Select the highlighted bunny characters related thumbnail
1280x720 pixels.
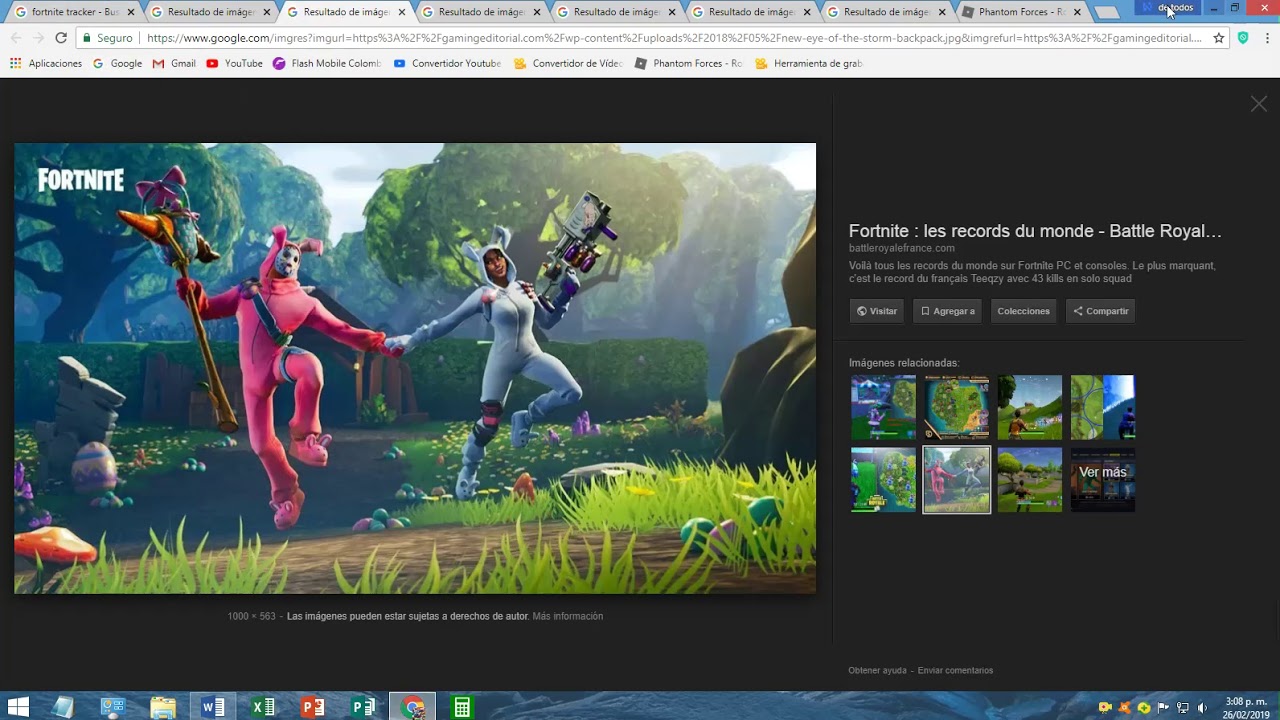[956, 480]
